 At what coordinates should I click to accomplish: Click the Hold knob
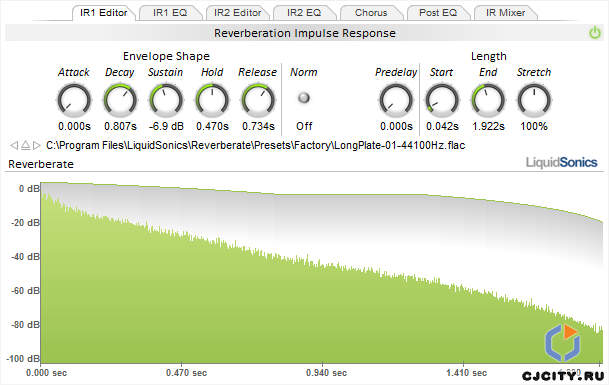[212, 101]
